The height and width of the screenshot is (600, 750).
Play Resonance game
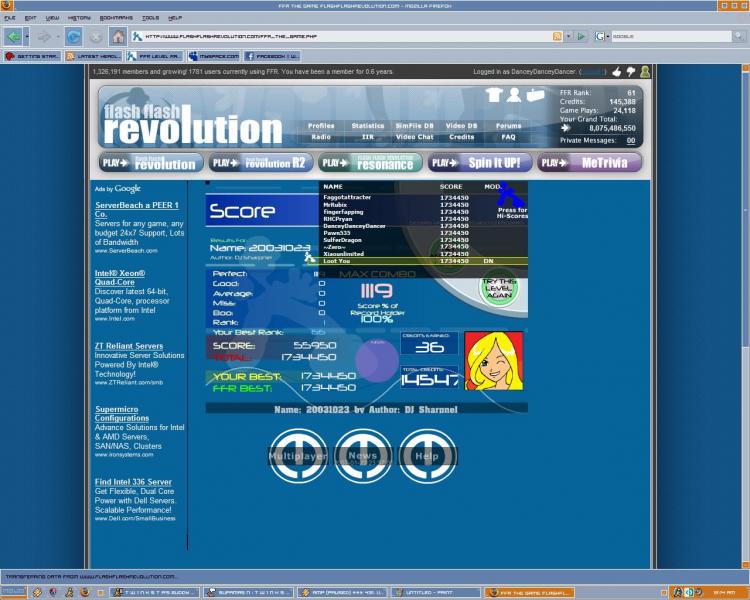370,163
